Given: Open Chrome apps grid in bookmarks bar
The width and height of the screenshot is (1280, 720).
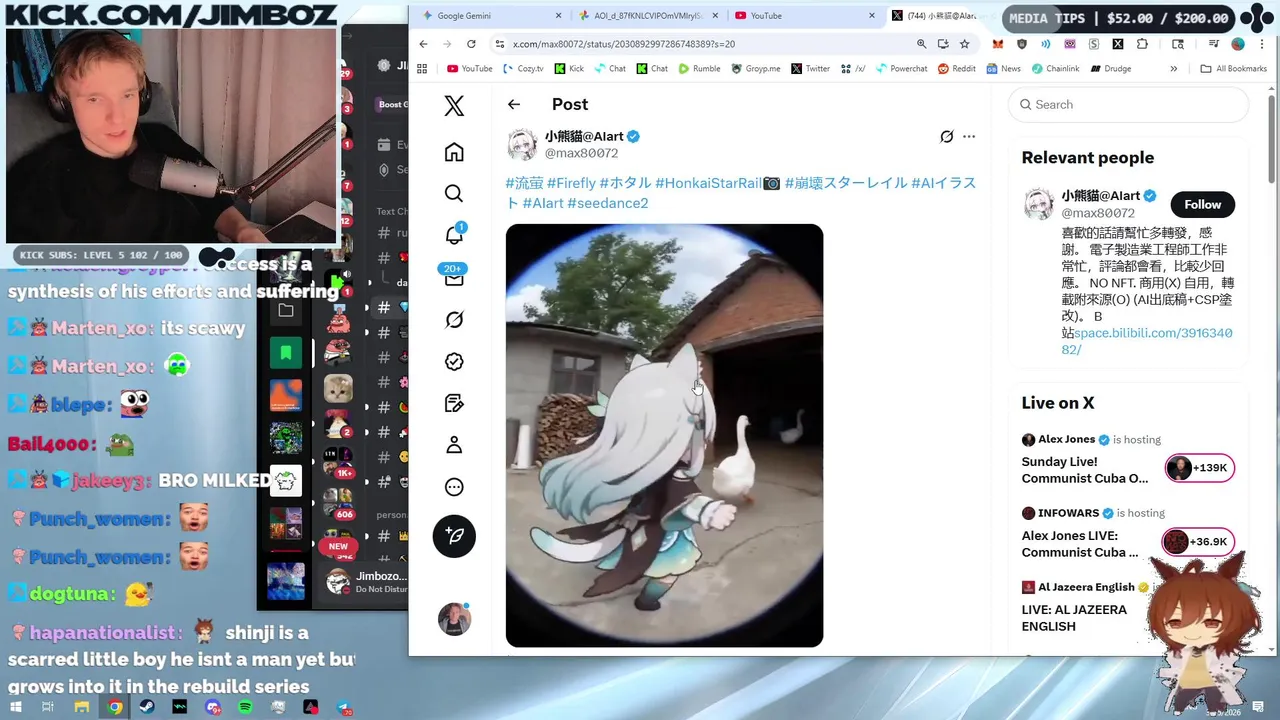Looking at the screenshot, I should pos(422,69).
